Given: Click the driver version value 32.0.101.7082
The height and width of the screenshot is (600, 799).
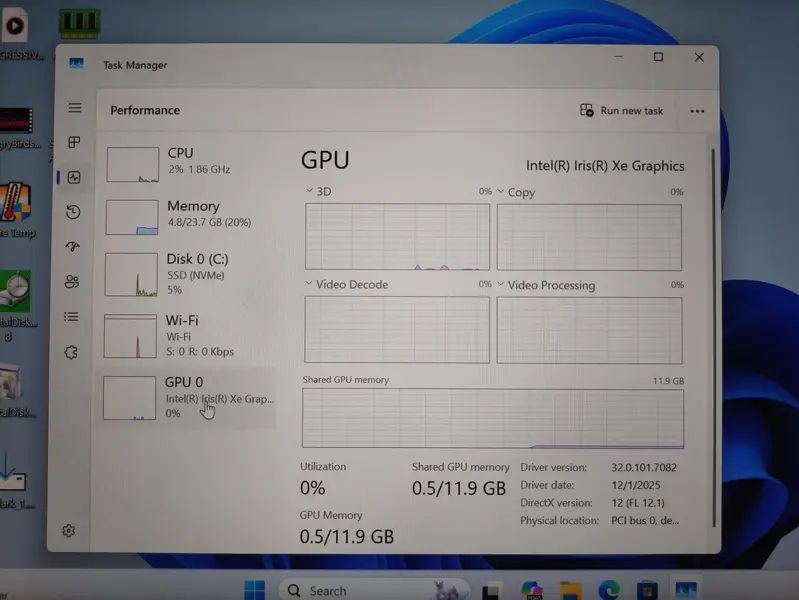Looking at the screenshot, I should click(644, 467).
